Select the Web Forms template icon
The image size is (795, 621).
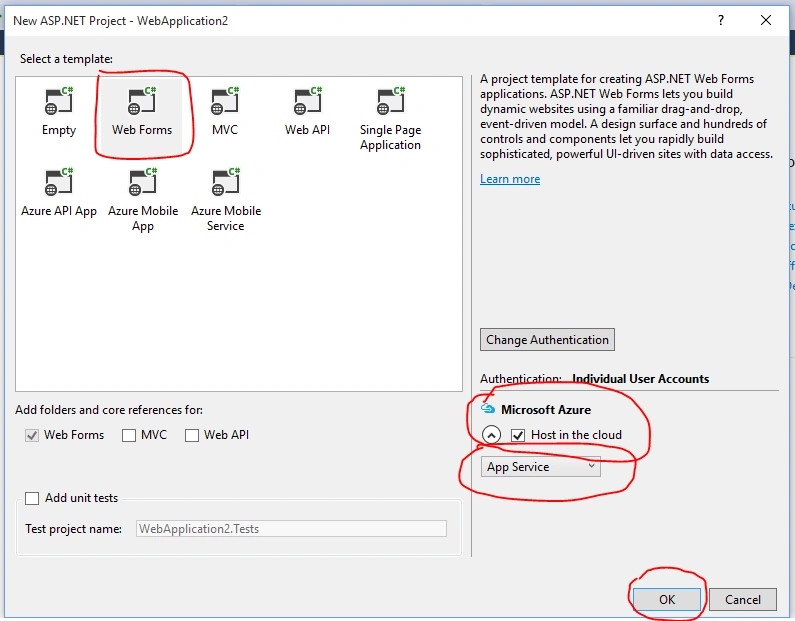tap(142, 100)
